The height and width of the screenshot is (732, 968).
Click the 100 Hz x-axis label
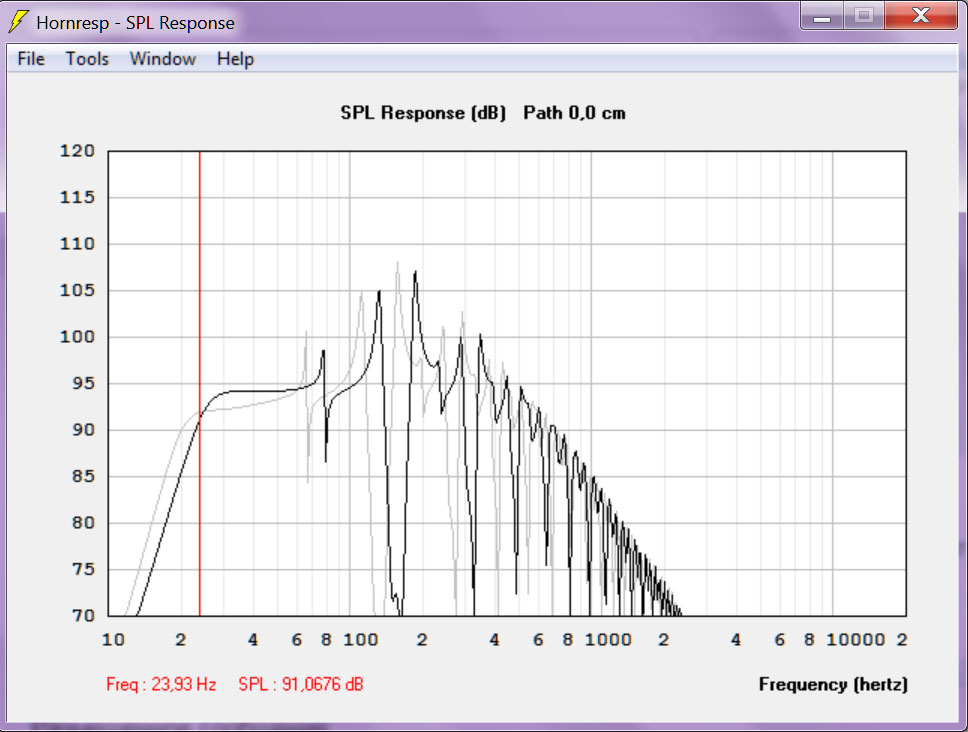coord(361,639)
